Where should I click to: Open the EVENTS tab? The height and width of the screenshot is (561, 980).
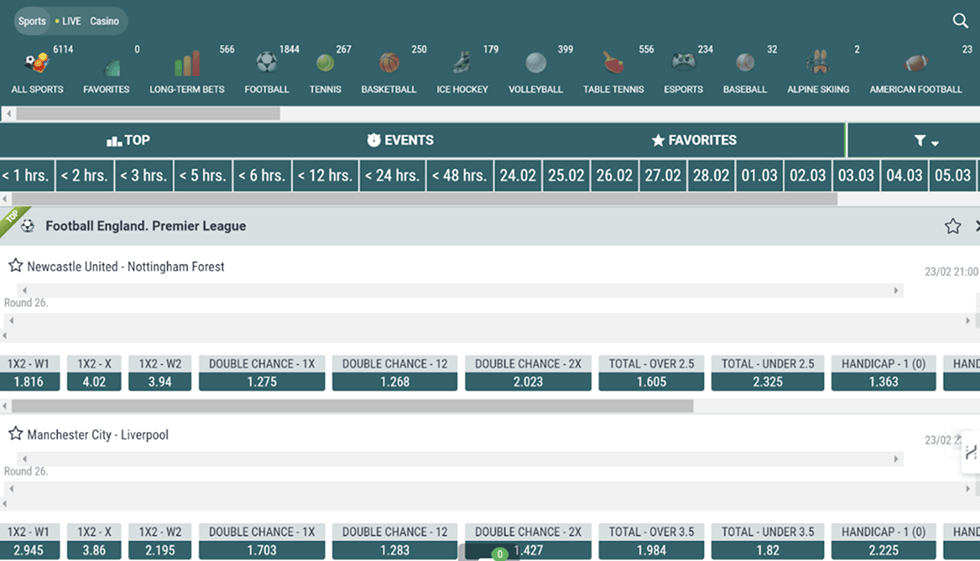(400, 141)
